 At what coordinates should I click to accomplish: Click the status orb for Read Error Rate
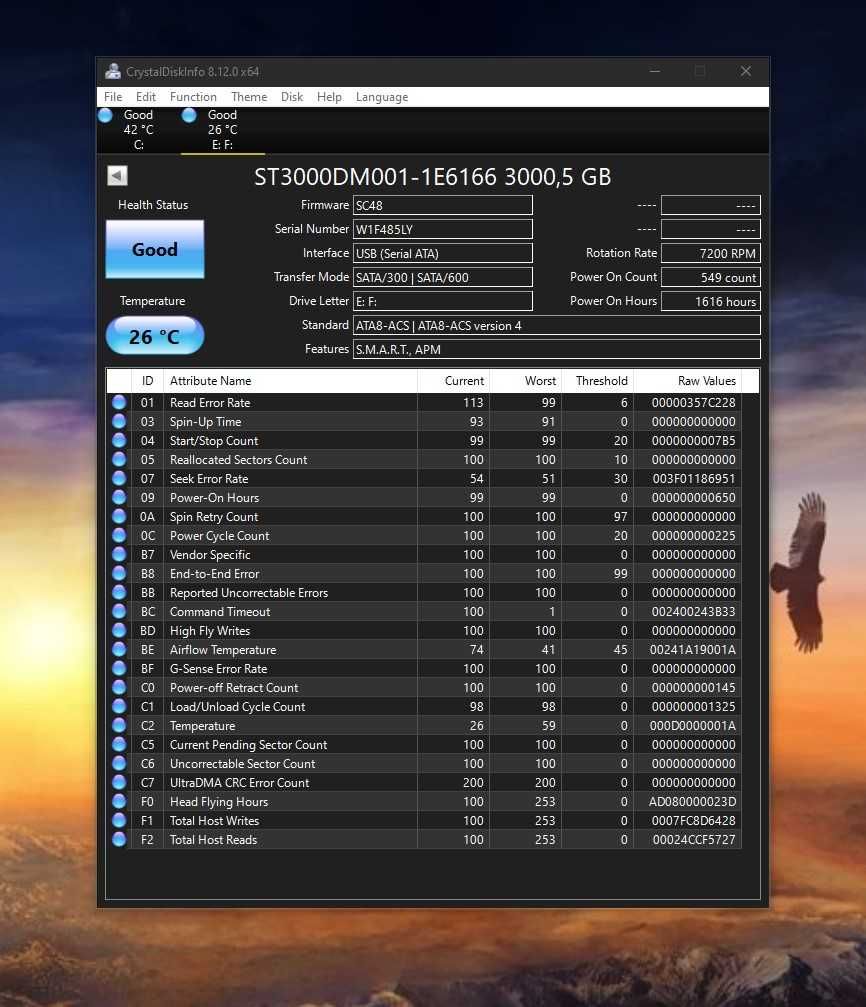coord(119,402)
